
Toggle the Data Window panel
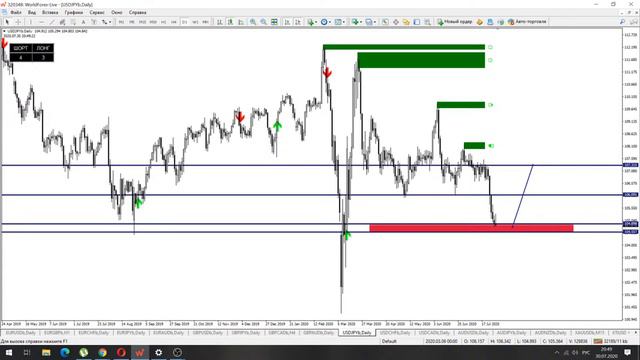(396, 22)
